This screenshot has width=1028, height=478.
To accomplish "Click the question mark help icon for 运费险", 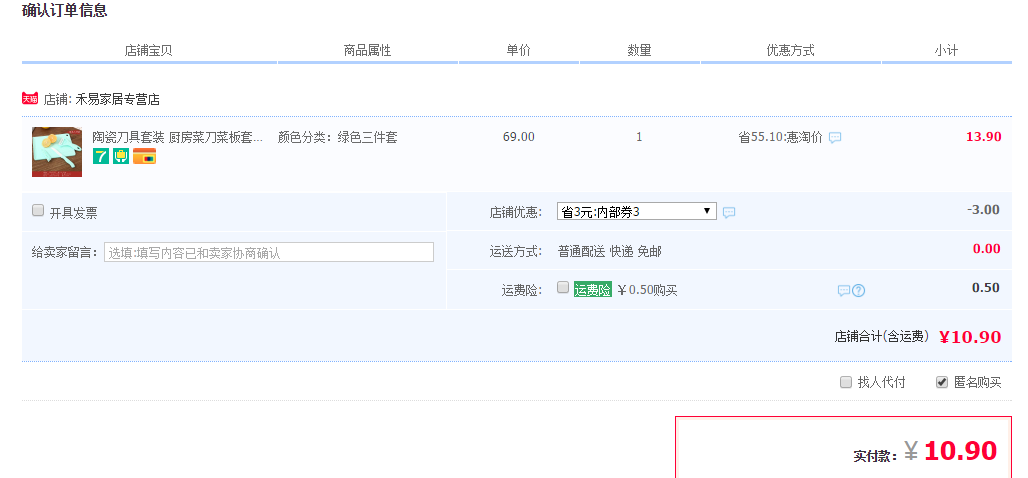I will [x=858, y=290].
